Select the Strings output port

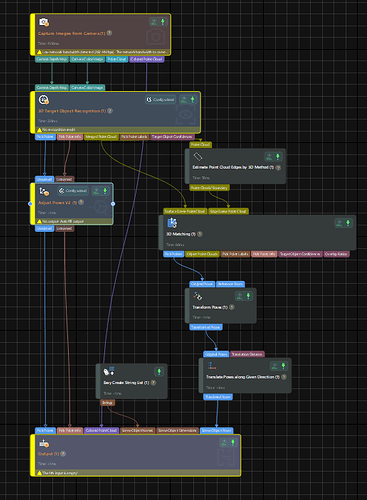click(x=107, y=403)
